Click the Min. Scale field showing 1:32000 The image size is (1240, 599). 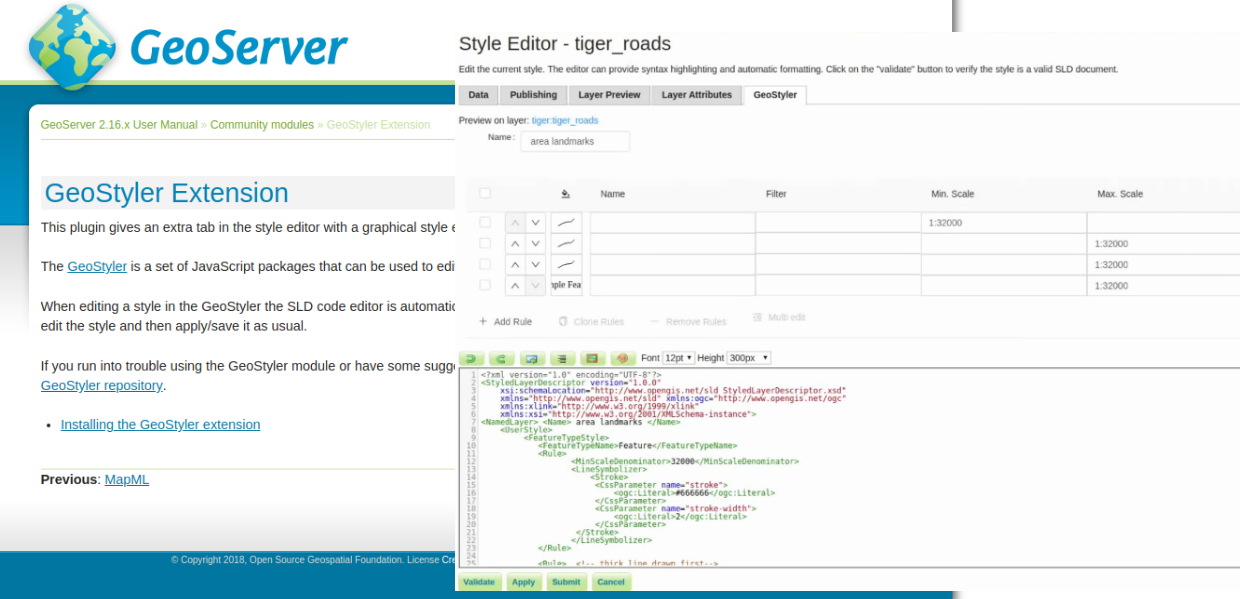pos(1004,223)
